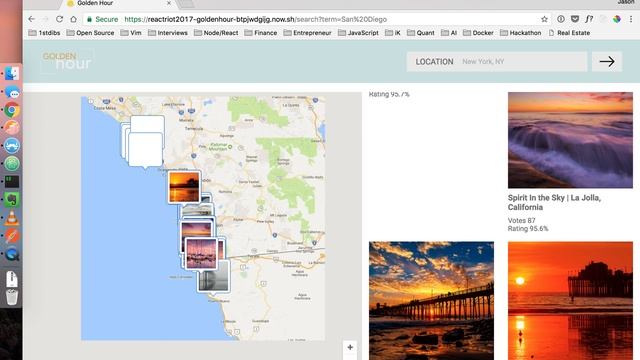
Task: Close the Golden Hour tab
Action: click(169, 3)
